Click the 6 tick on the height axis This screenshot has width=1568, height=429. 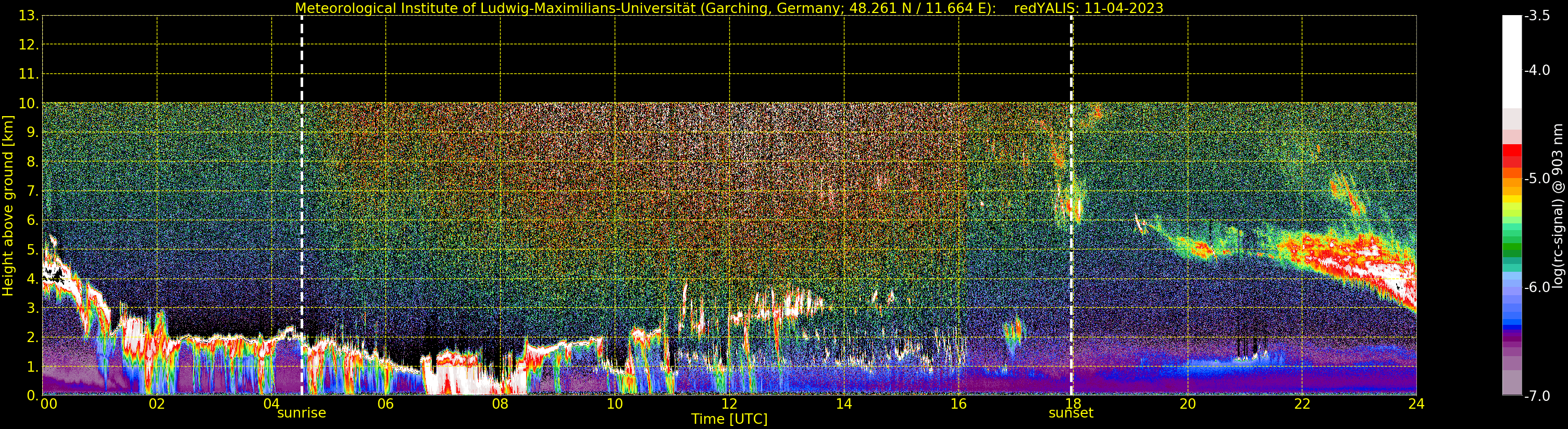pos(32,220)
